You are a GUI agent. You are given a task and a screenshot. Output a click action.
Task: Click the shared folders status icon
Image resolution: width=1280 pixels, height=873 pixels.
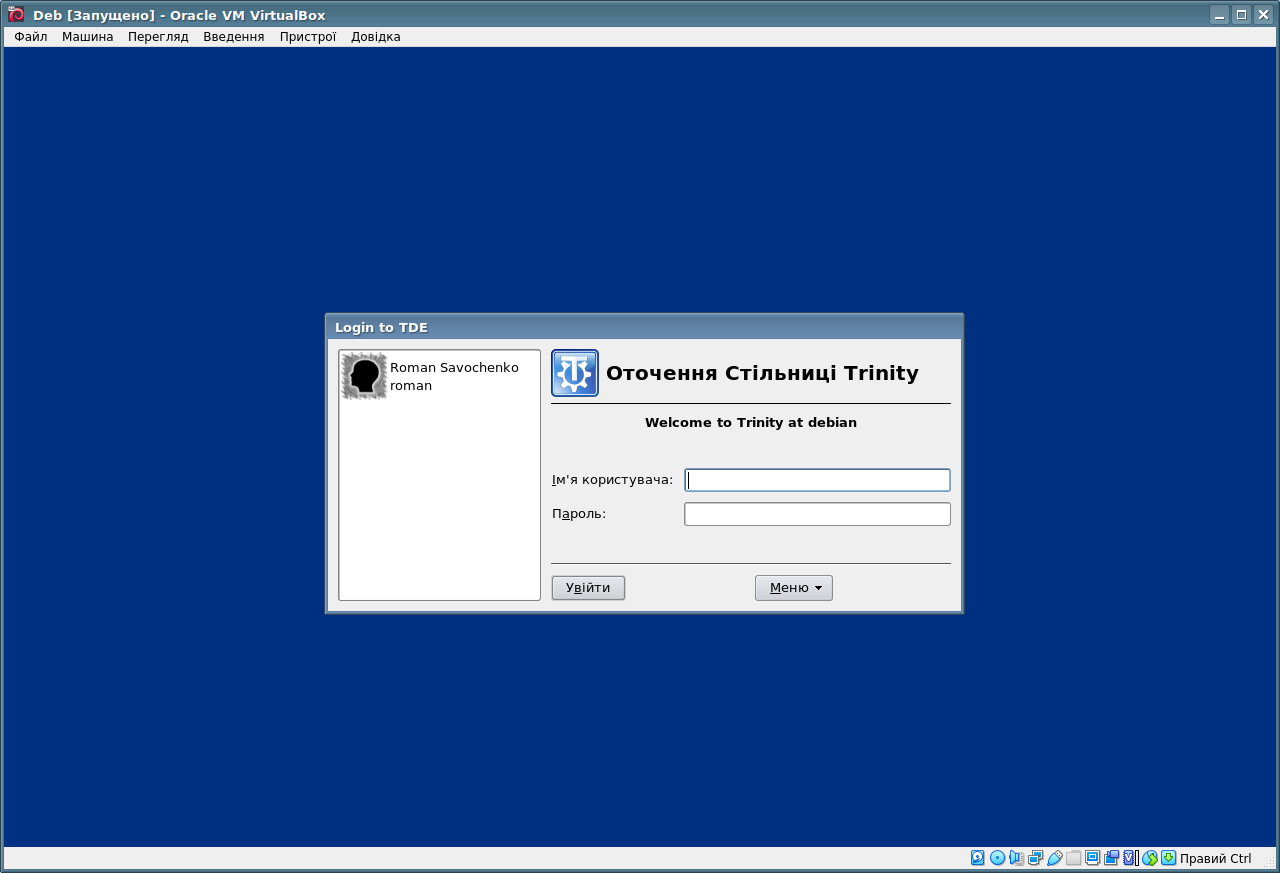pos(1073,858)
